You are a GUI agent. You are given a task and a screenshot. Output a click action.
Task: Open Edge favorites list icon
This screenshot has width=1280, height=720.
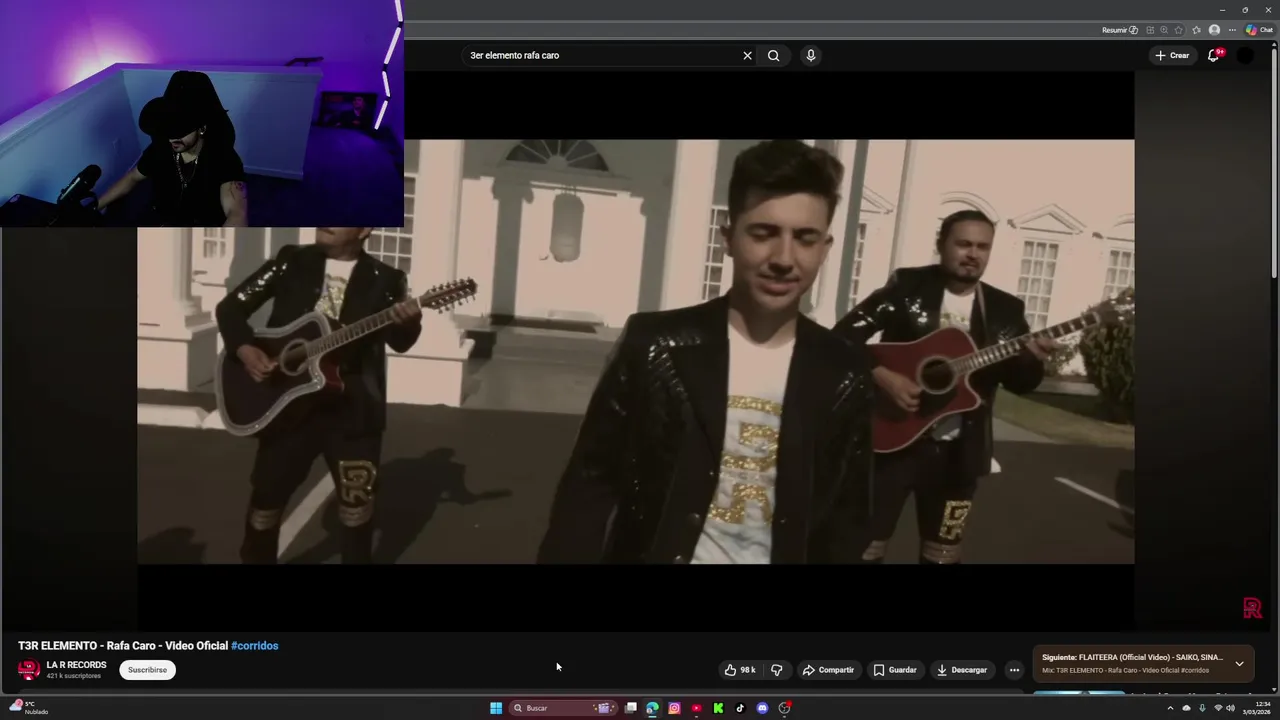(x=1196, y=30)
